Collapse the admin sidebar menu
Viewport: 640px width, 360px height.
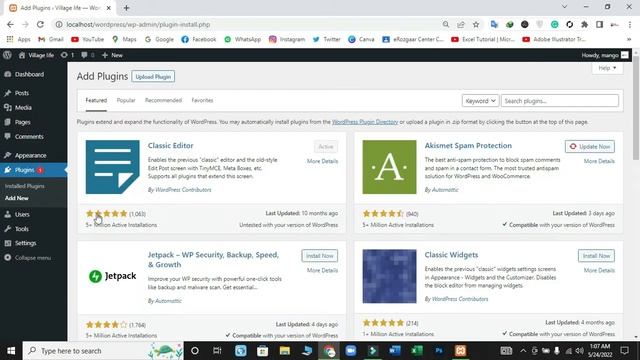[33, 258]
